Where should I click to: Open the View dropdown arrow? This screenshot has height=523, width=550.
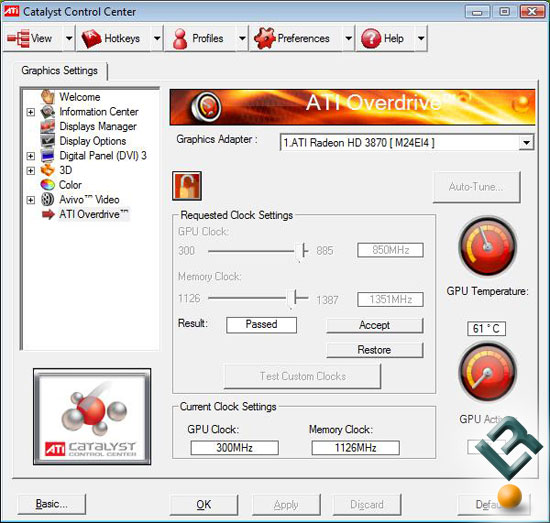69,38
